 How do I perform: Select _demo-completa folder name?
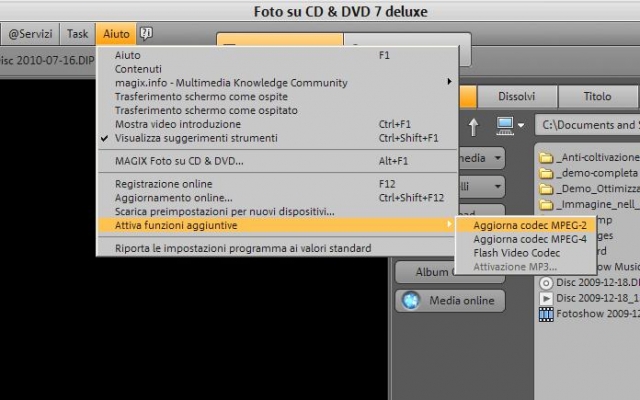(597, 173)
